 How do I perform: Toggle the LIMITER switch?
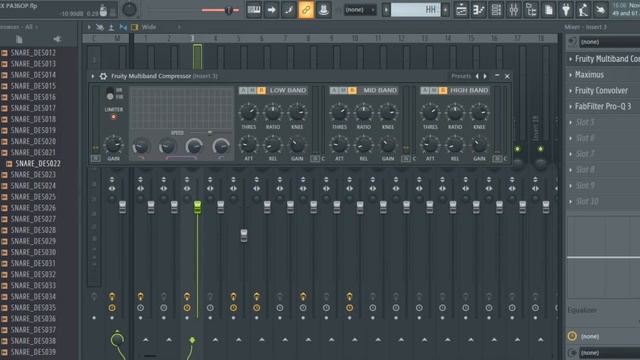point(113,117)
